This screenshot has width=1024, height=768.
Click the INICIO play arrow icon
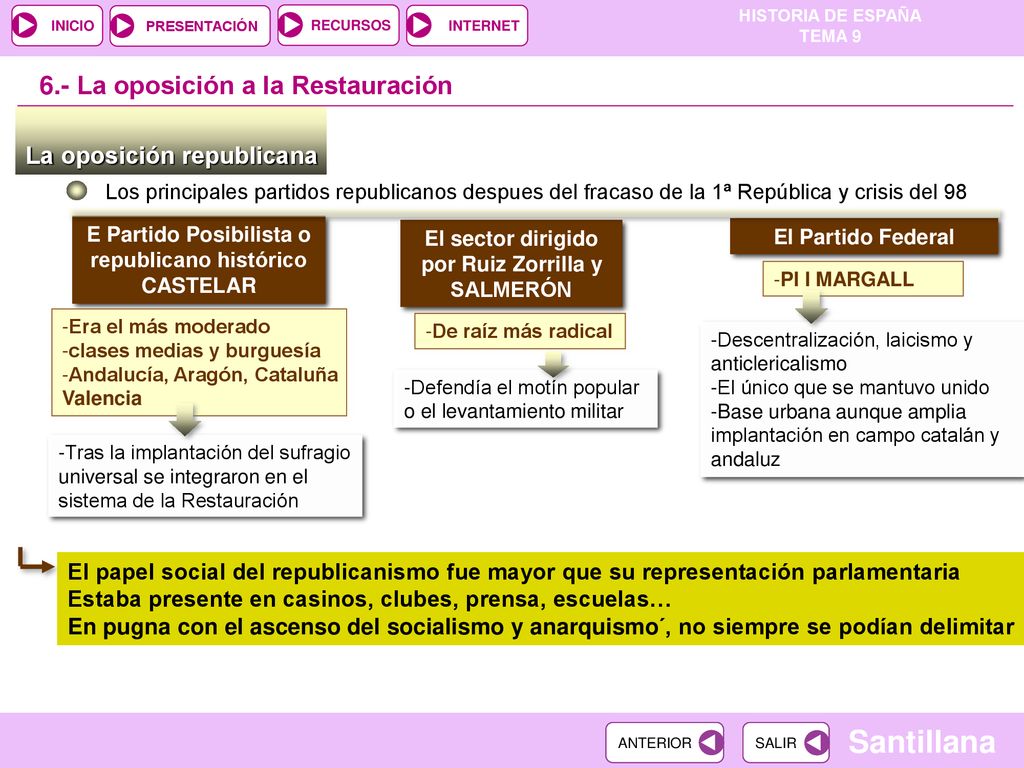[x=25, y=25]
